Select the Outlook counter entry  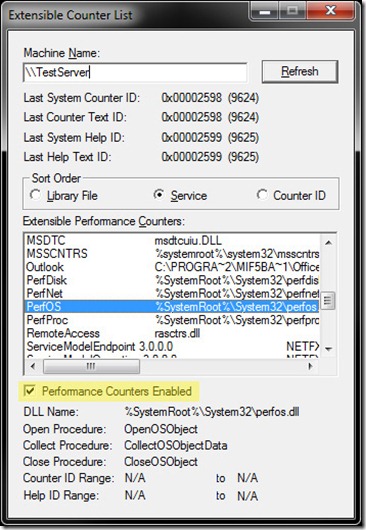[x=172, y=267]
